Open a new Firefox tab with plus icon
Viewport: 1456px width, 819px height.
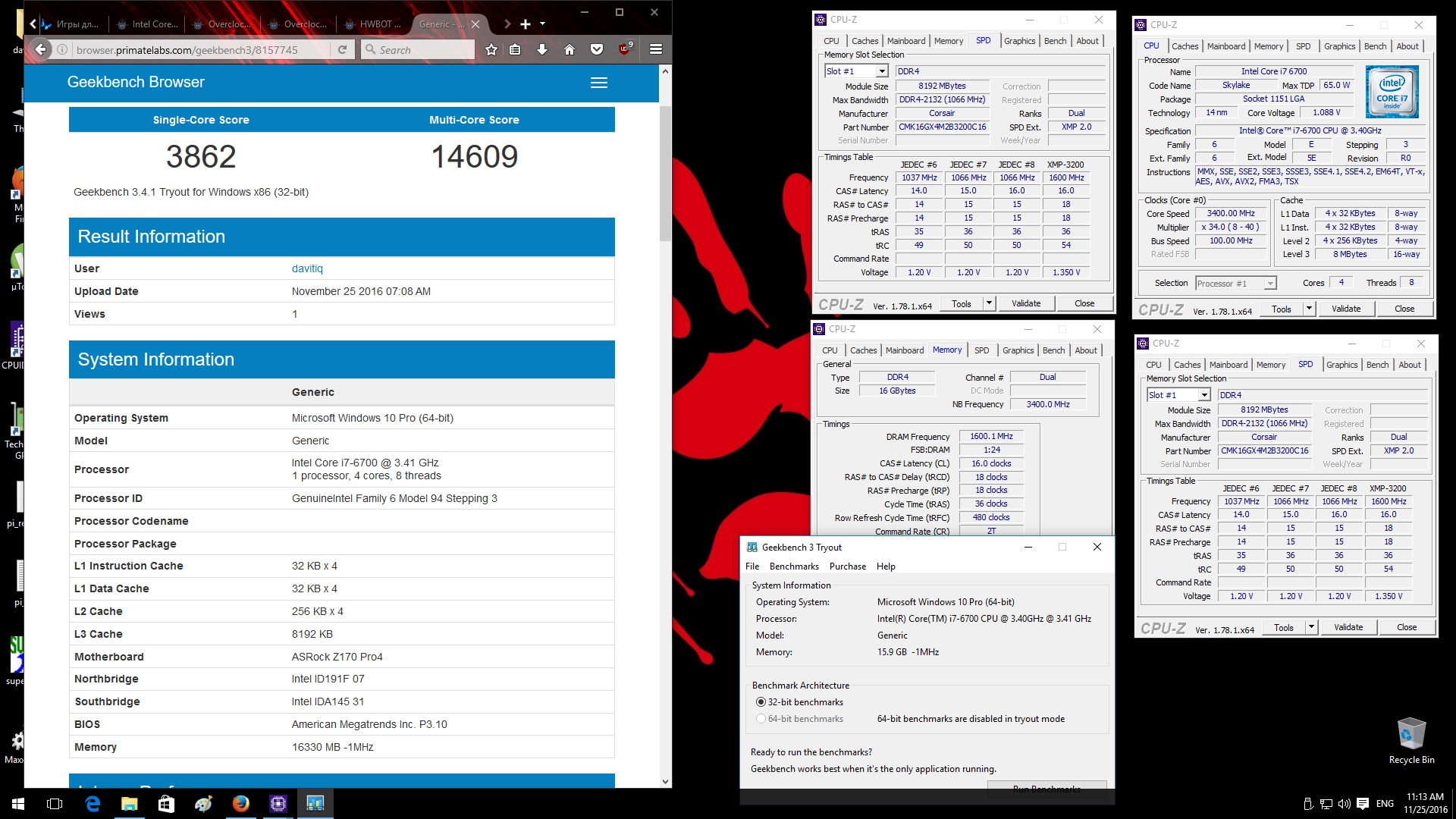pos(525,24)
